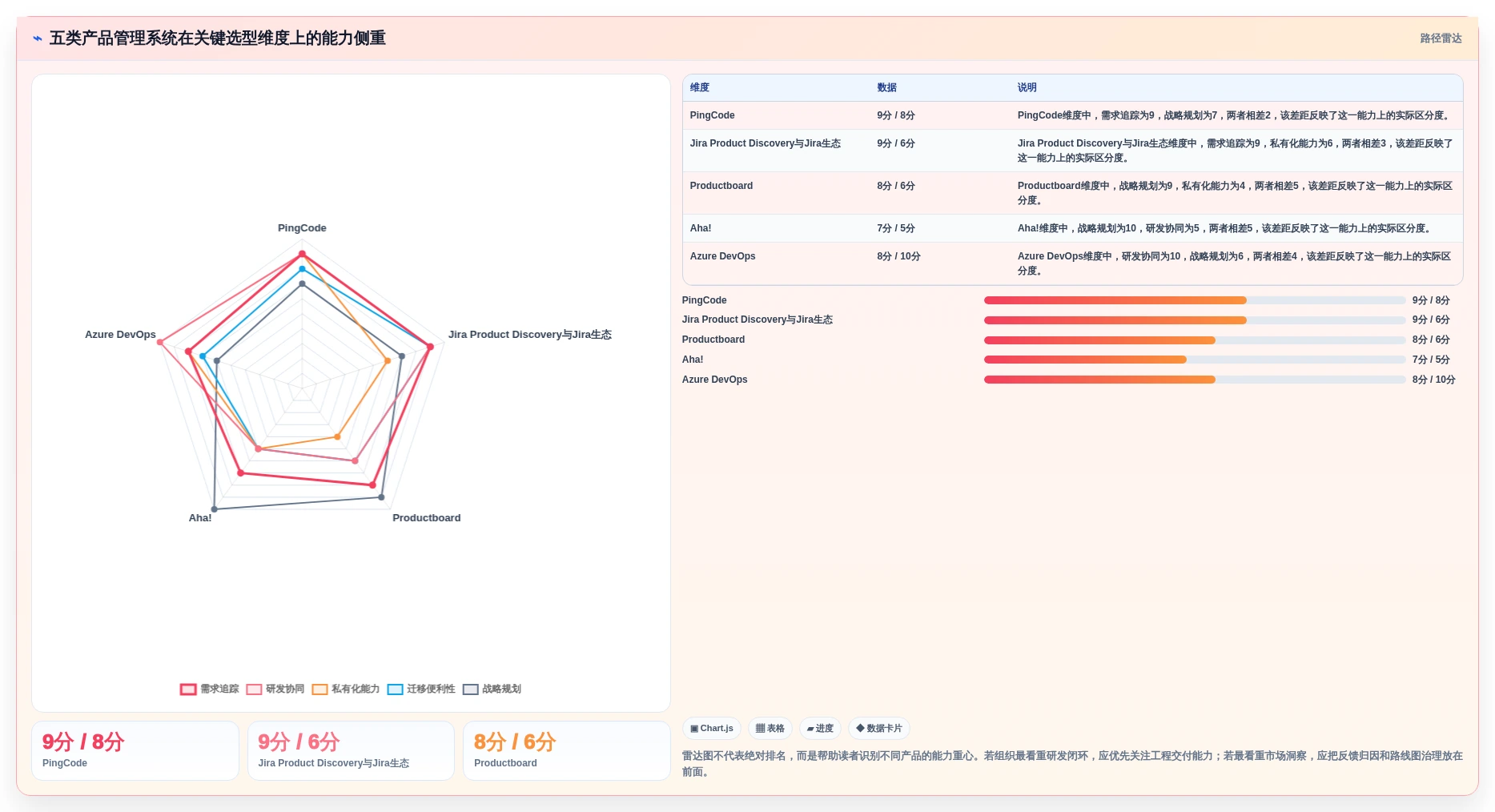Open the 9分 / 6分 Jira data card
The height and width of the screenshot is (812, 1495).
[351, 750]
